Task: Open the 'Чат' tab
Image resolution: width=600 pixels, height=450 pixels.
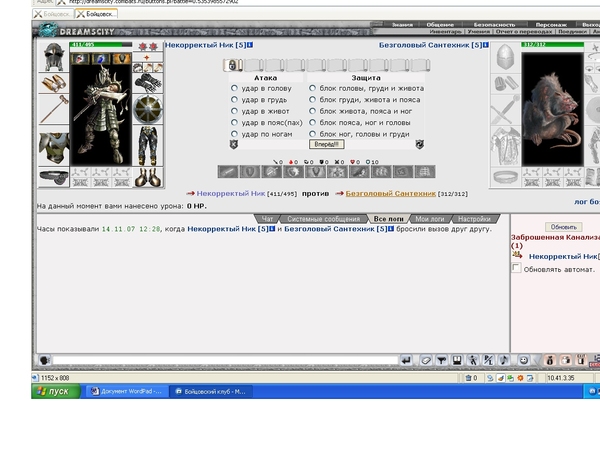Action: [267, 219]
